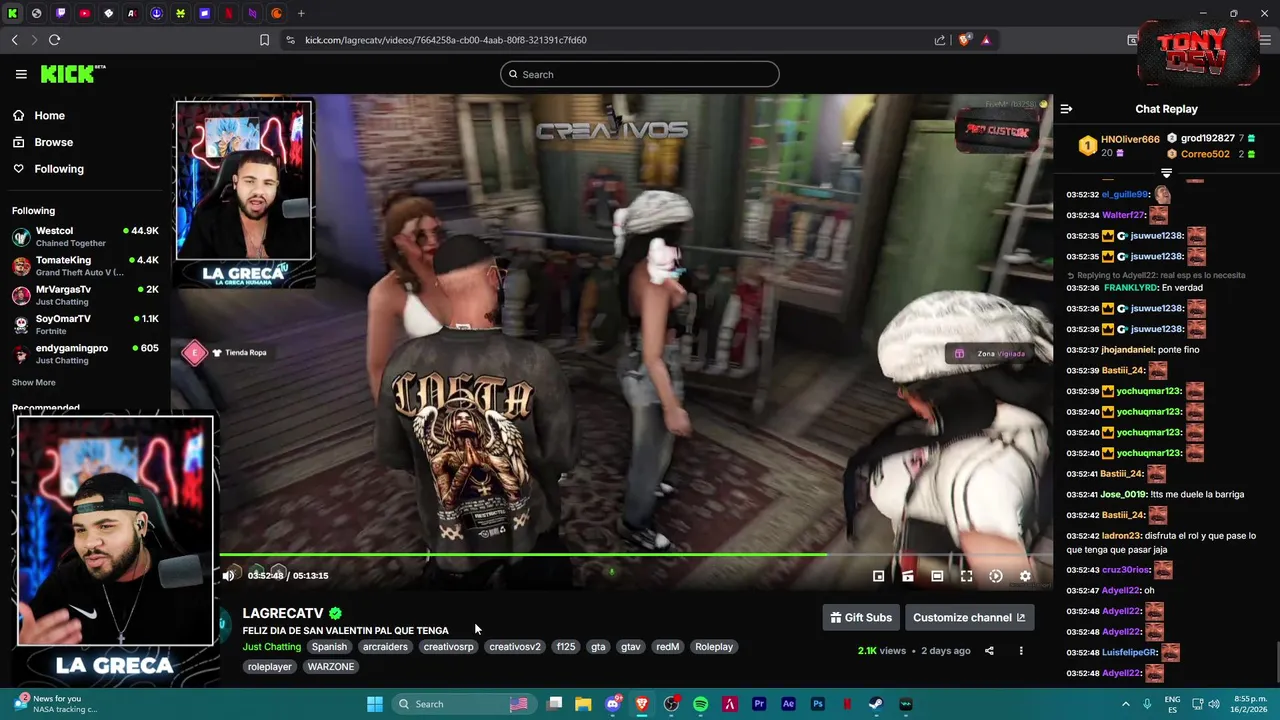Open the Westcol channel

point(85,236)
